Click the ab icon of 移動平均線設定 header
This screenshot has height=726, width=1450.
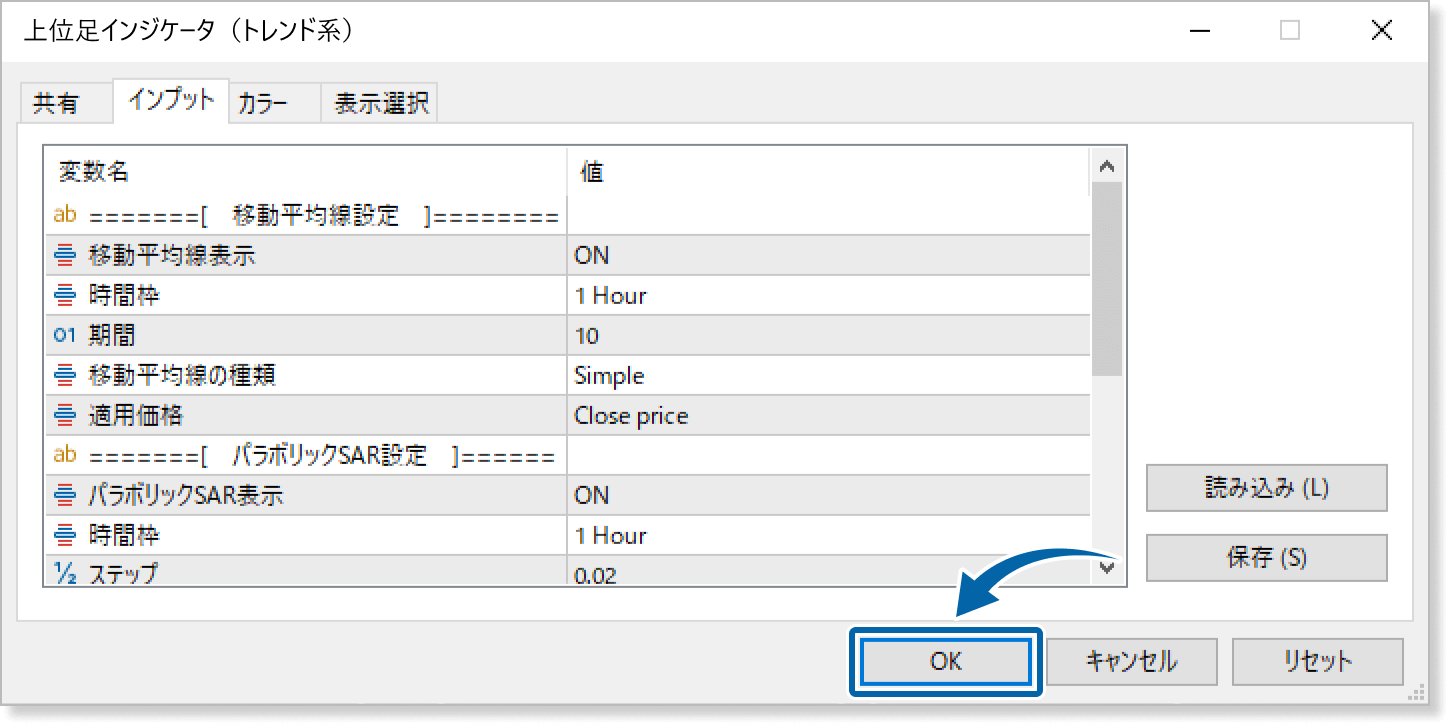[65, 215]
